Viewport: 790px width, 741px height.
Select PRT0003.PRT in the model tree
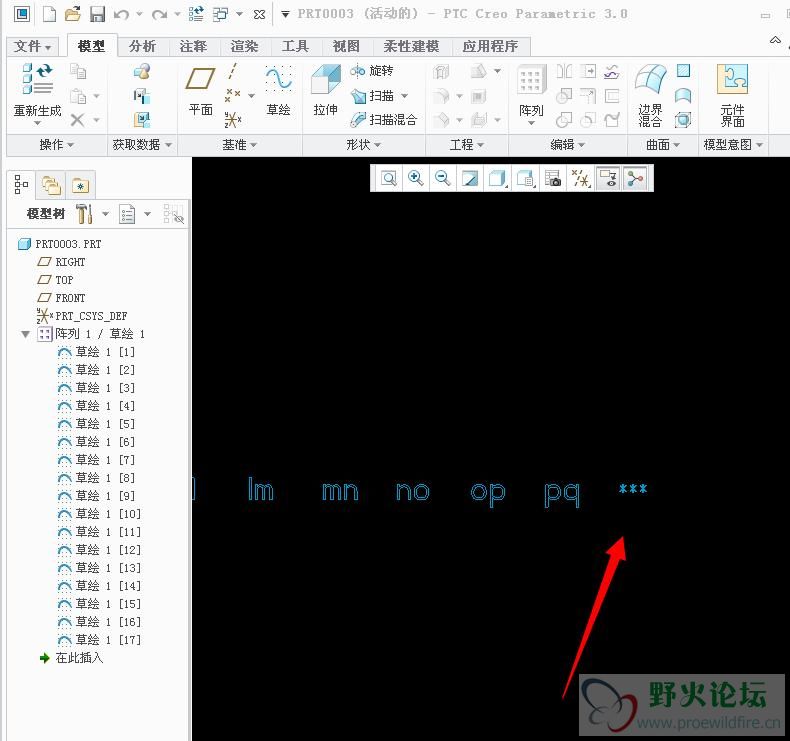59,244
